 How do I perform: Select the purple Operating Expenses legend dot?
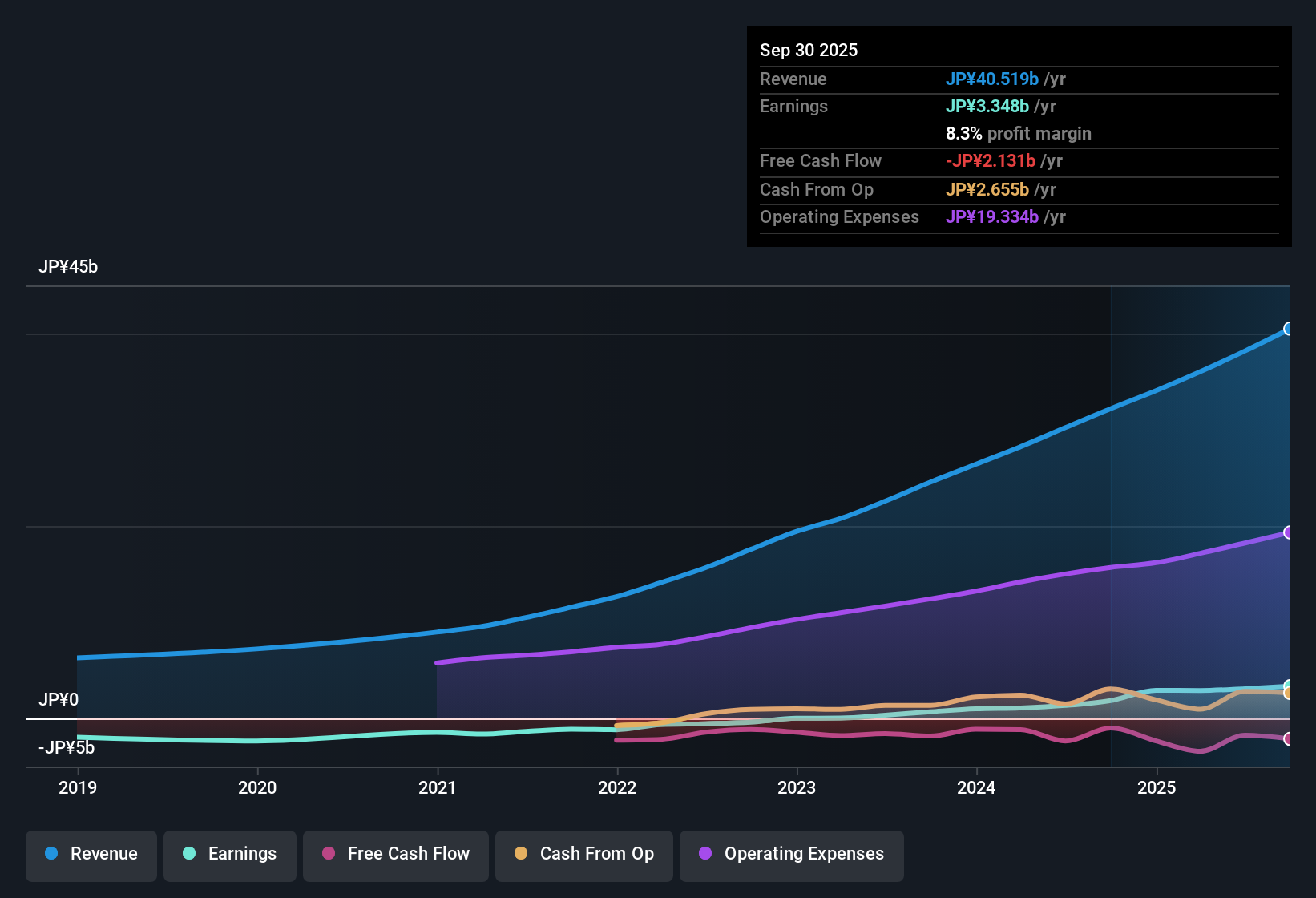tap(704, 854)
